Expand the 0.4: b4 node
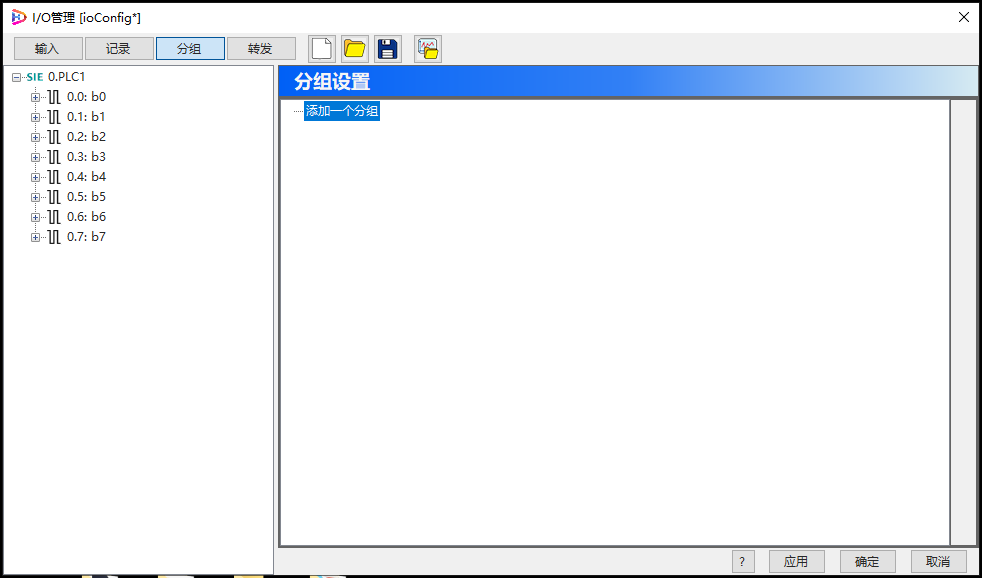 36,178
